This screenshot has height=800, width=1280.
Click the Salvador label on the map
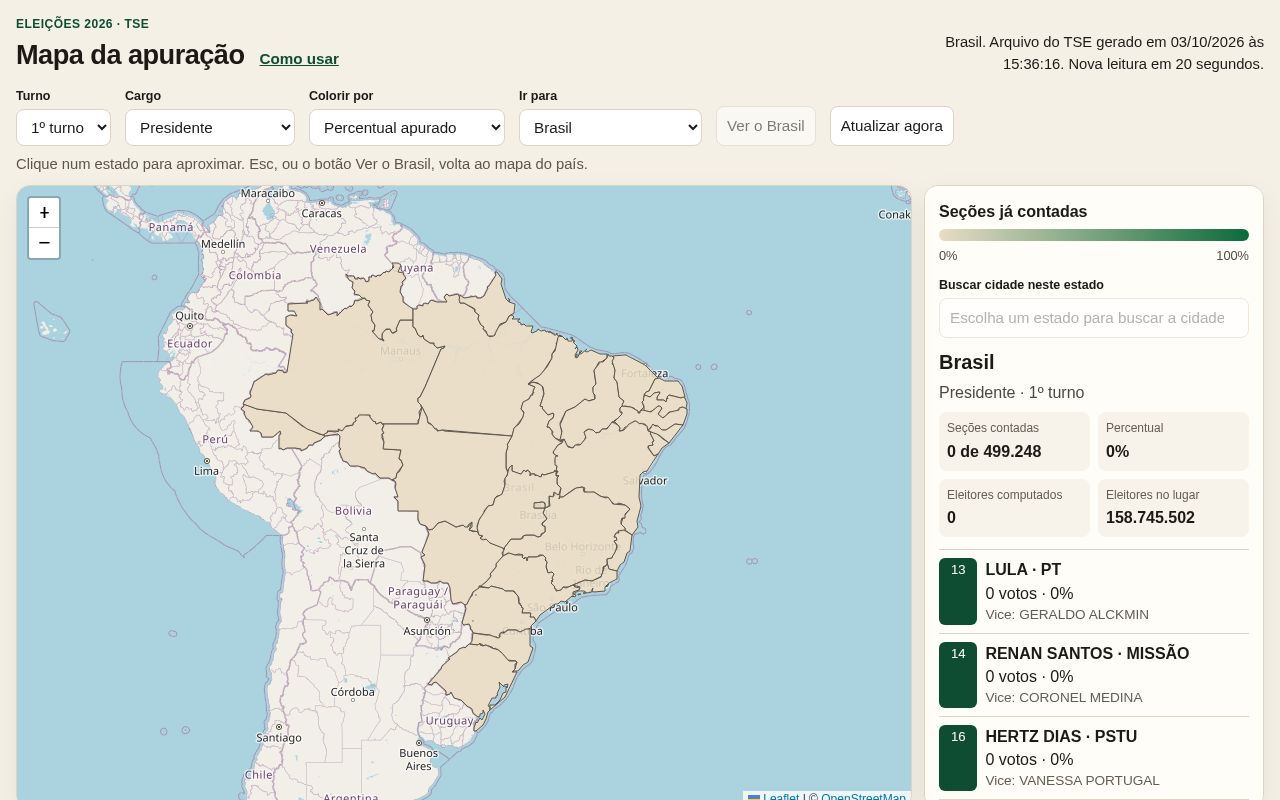pos(645,480)
